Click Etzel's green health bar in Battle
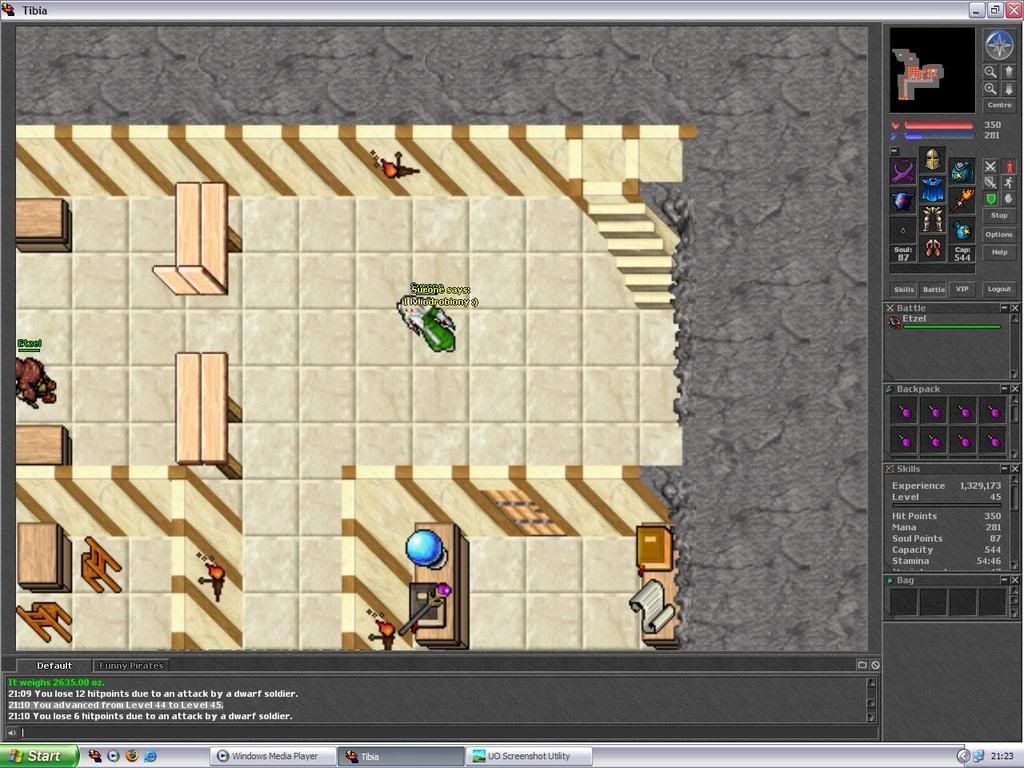The height and width of the screenshot is (768, 1024). click(x=952, y=327)
